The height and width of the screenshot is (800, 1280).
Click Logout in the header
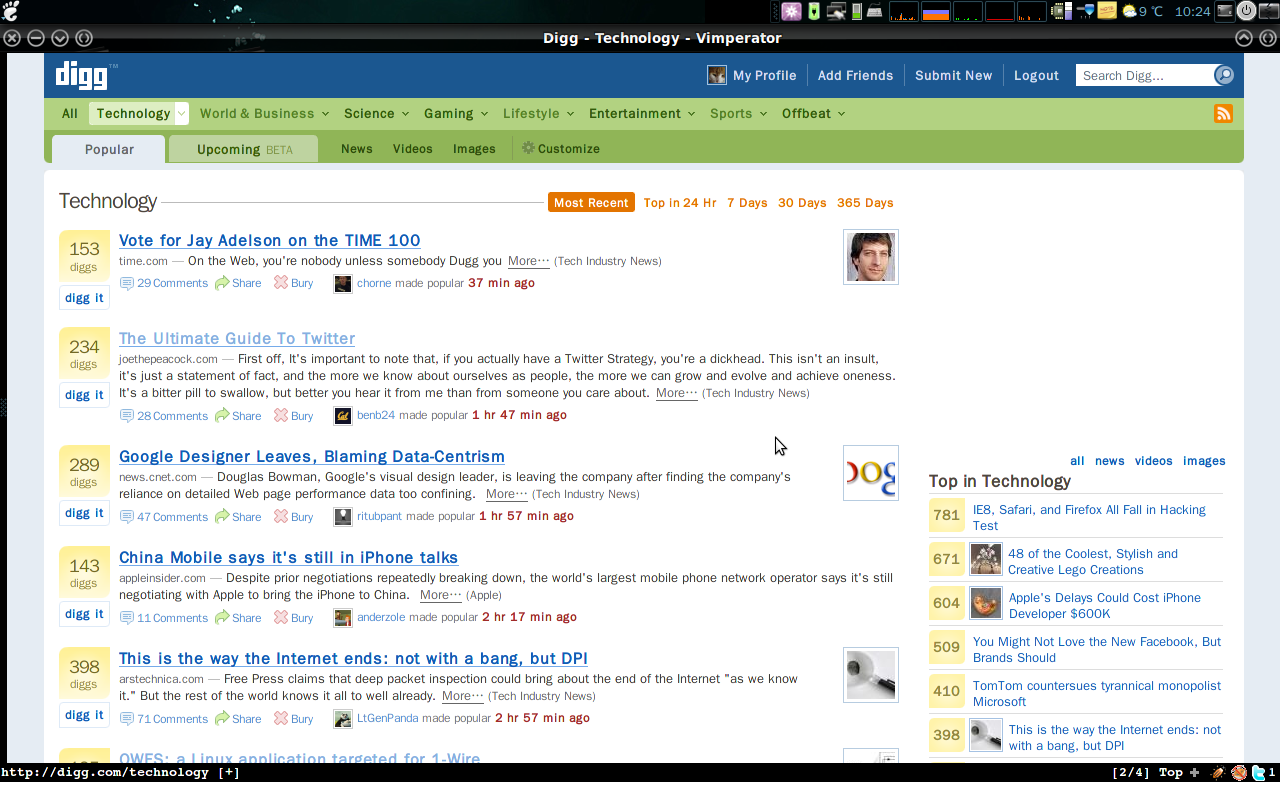coord(1036,75)
